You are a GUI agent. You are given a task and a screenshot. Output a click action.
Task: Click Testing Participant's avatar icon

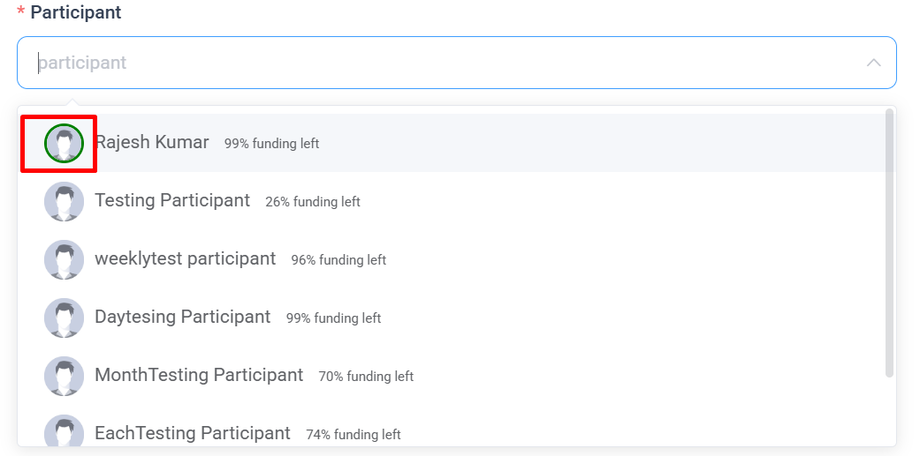[x=64, y=202]
